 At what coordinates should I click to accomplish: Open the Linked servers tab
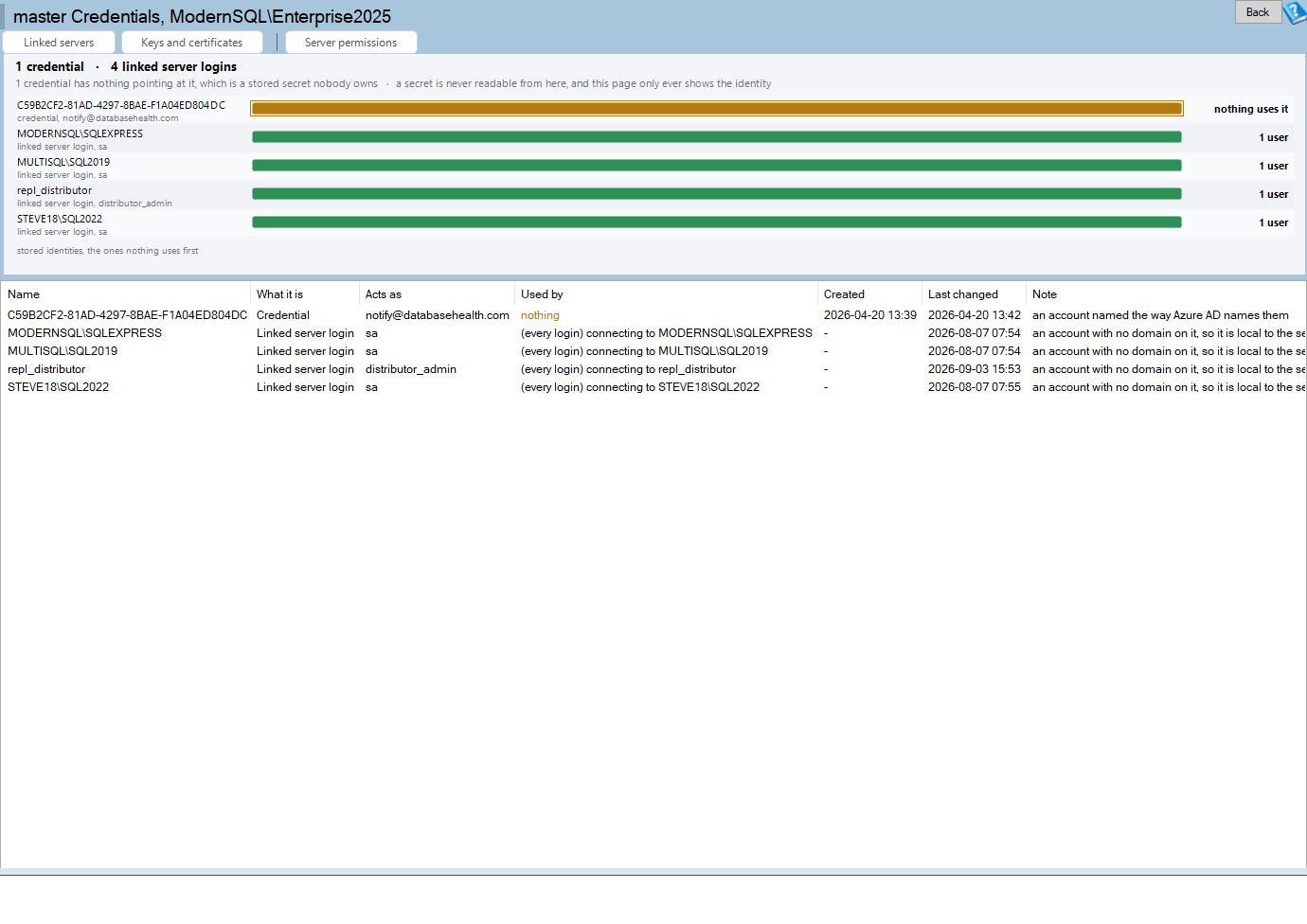[x=59, y=43]
